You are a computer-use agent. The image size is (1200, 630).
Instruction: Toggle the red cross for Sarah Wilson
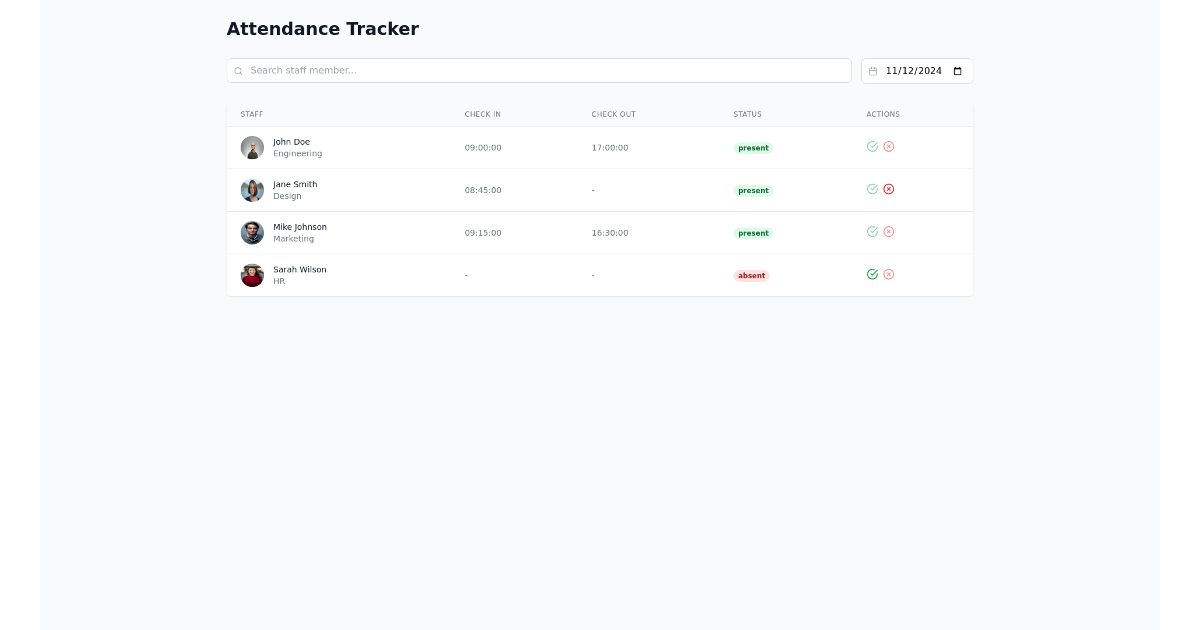tap(889, 274)
